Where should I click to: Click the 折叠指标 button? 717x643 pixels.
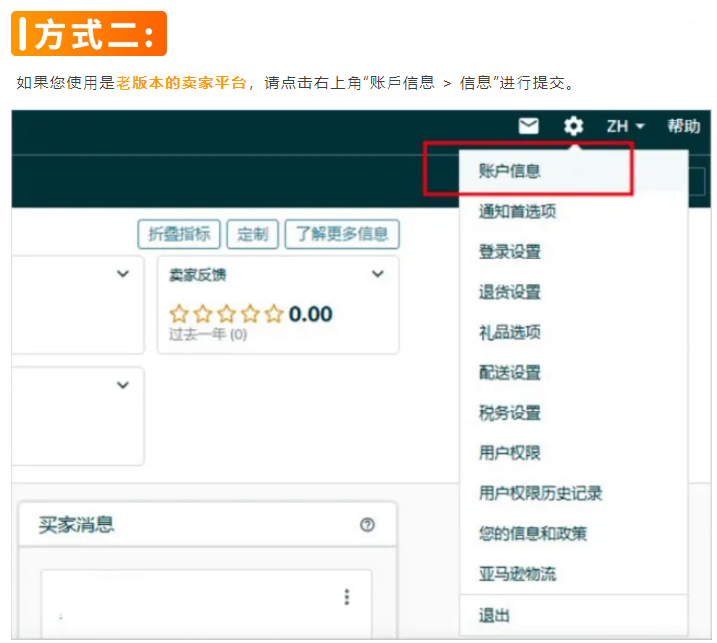179,234
